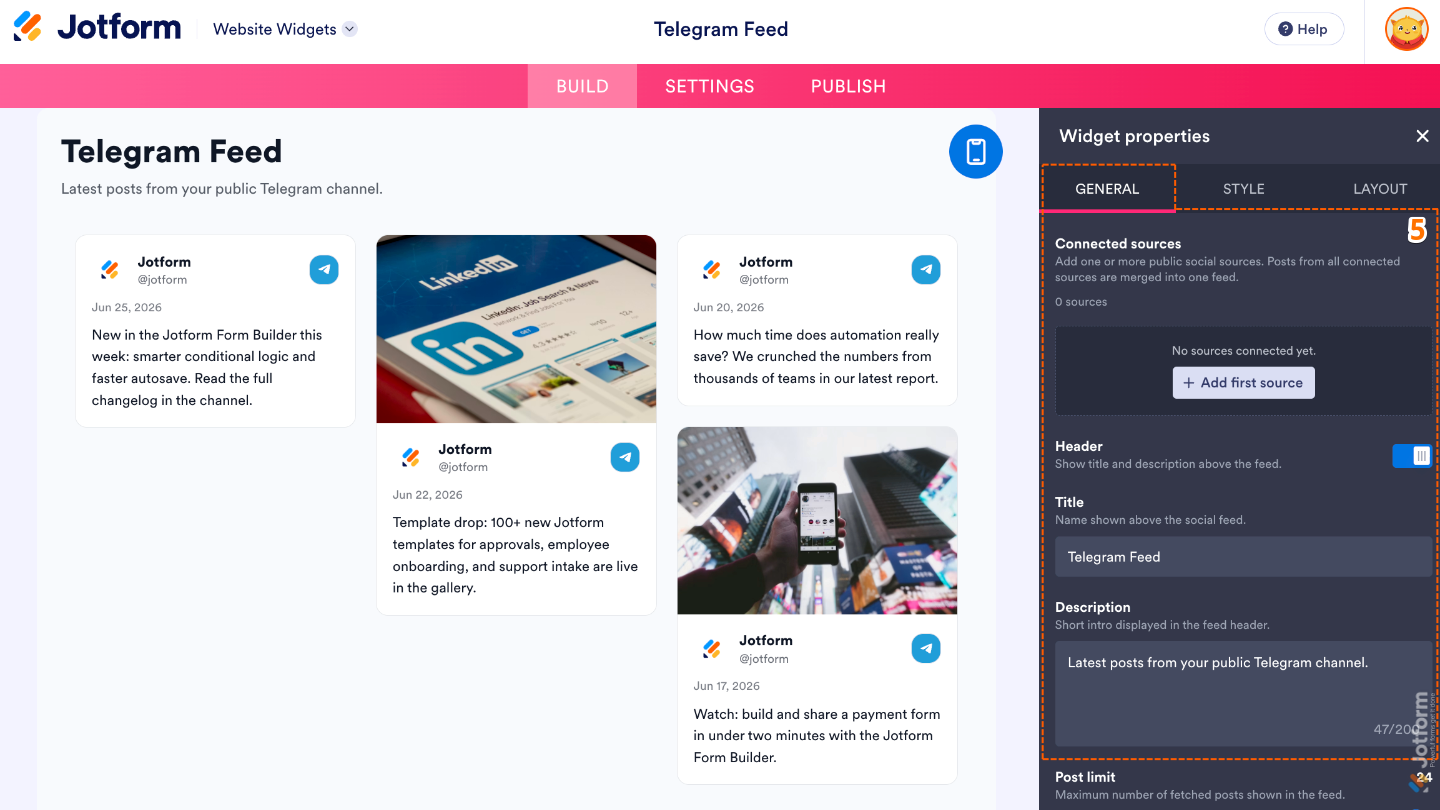1440x810 pixels.
Task: Click the 'No sources connected yet.' message
Action: 1243,351
